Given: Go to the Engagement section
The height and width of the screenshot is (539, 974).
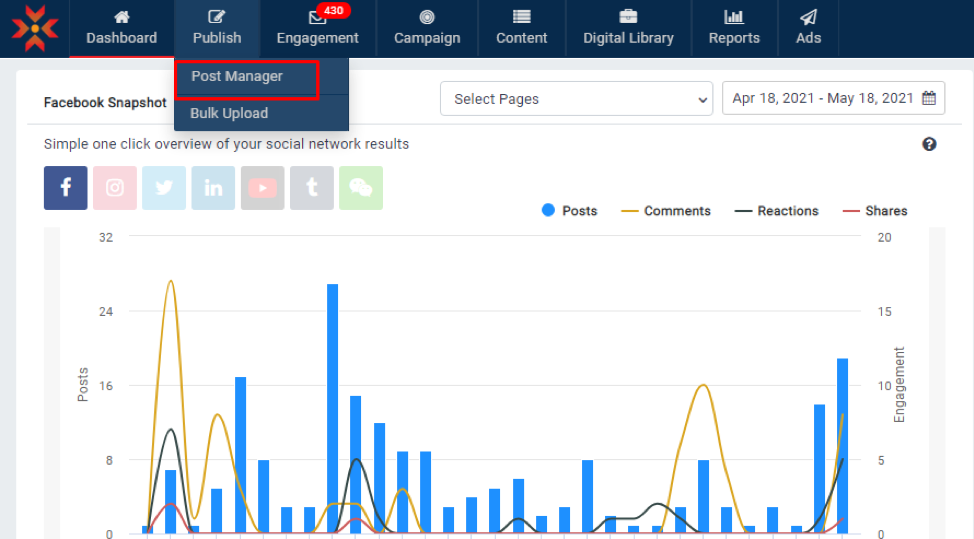Looking at the screenshot, I should click(317, 28).
